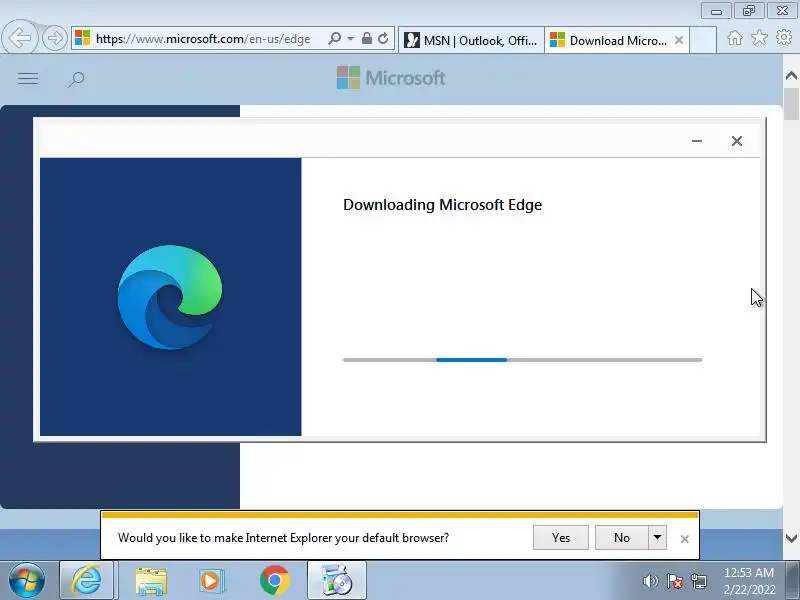
Task: Open Favorites with the star icon
Action: 759,38
